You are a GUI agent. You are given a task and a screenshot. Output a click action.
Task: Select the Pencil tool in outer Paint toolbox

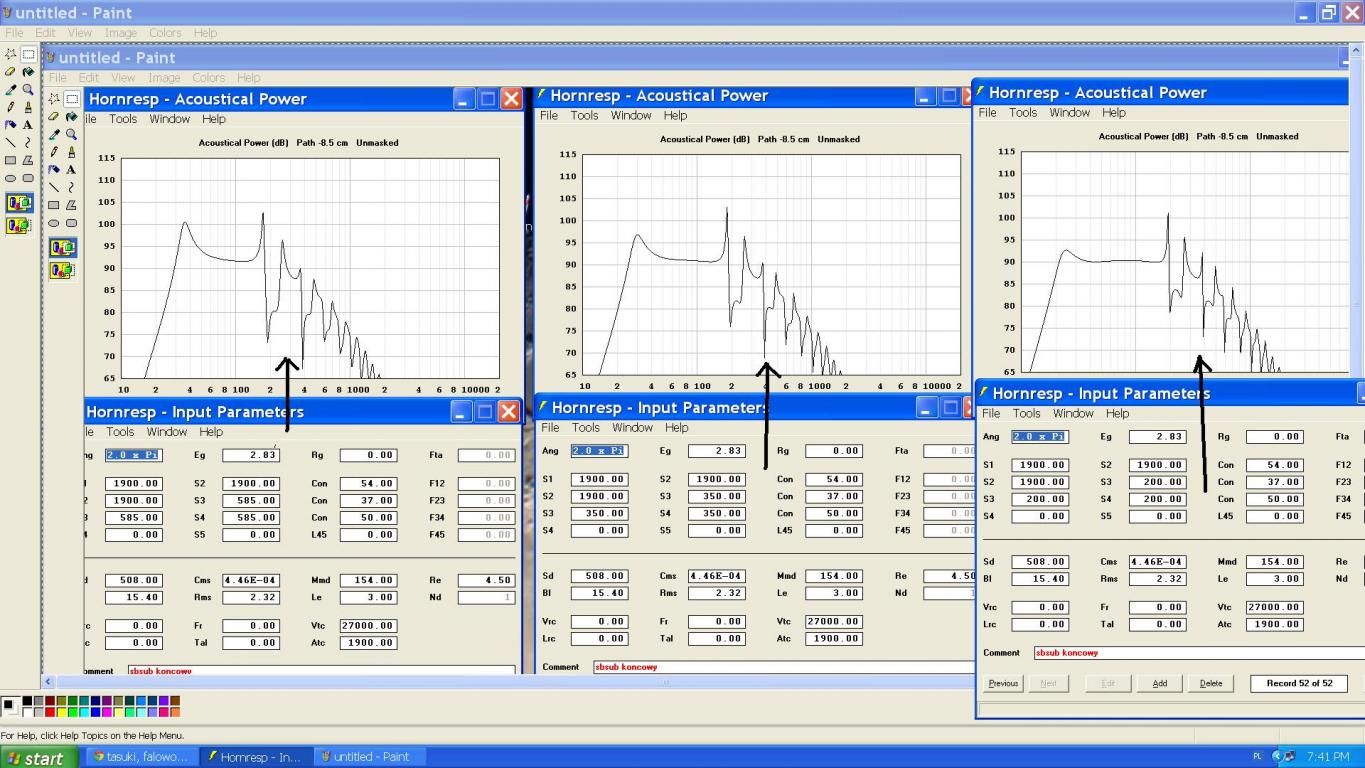[x=11, y=107]
